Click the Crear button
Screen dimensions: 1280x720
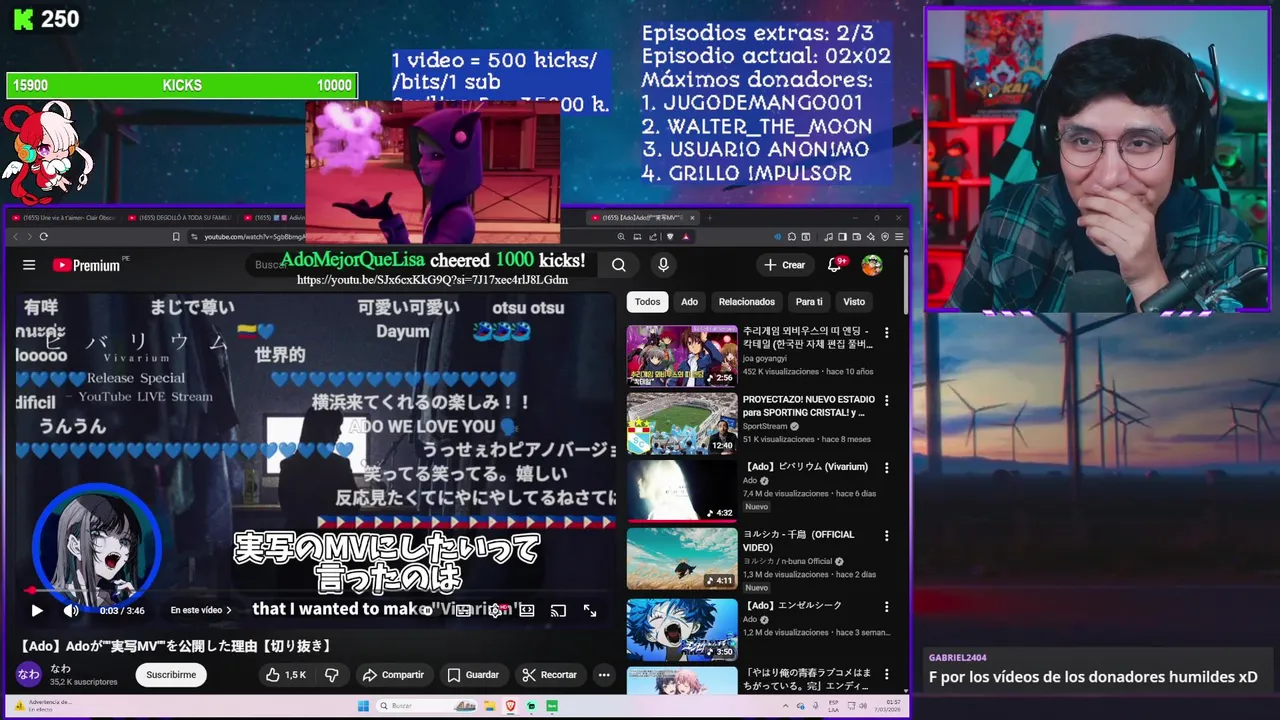coord(784,265)
